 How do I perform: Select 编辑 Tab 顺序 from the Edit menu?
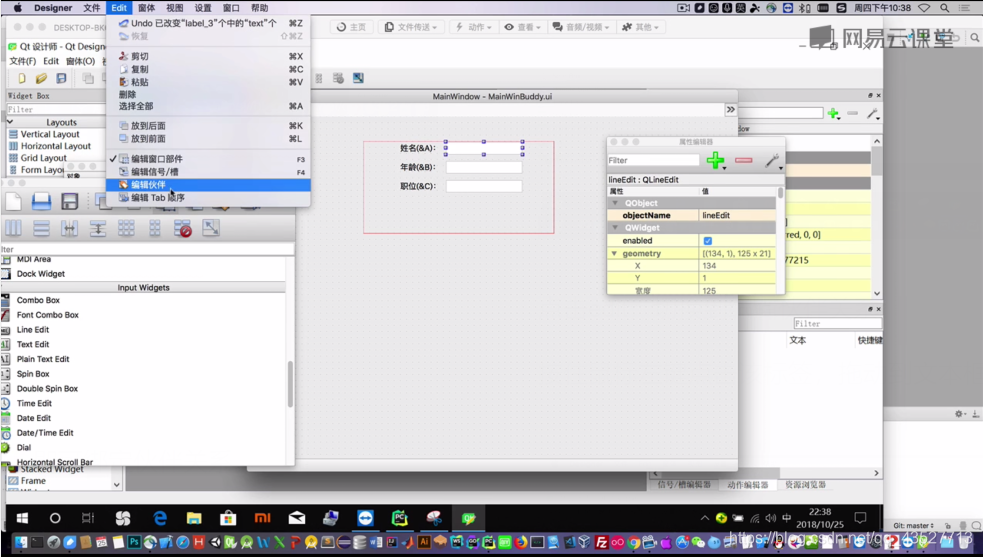[x=208, y=198]
